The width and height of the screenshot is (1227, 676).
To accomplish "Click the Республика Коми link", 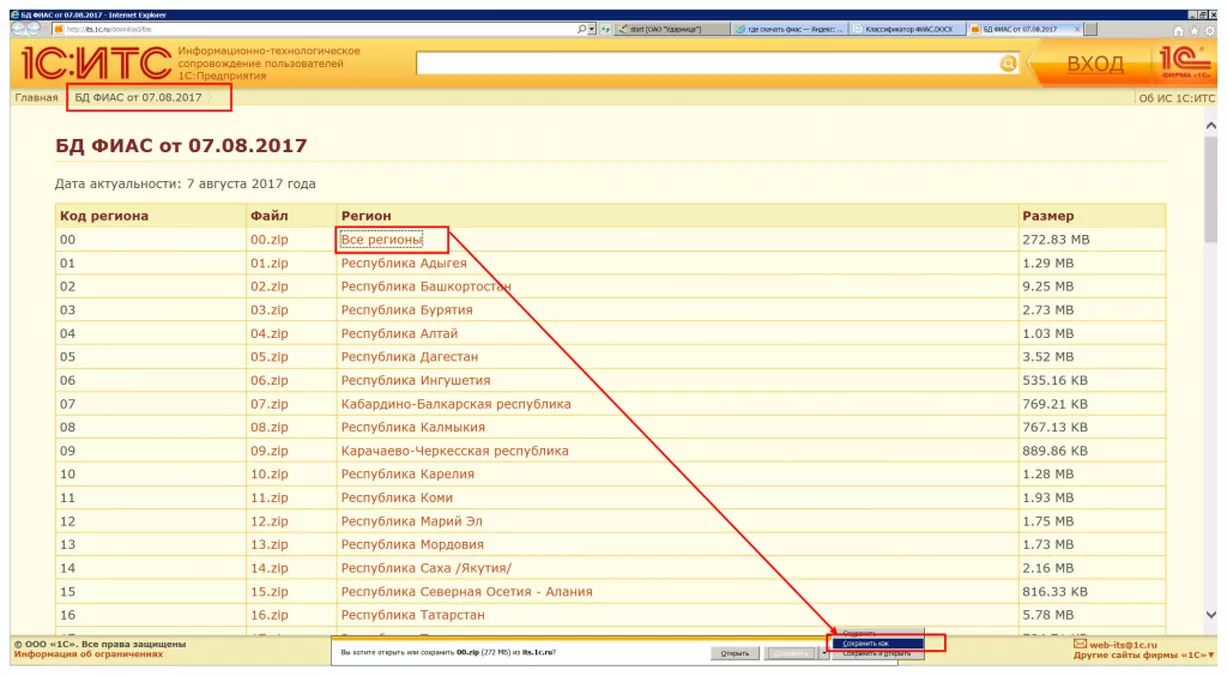I will tap(397, 498).
